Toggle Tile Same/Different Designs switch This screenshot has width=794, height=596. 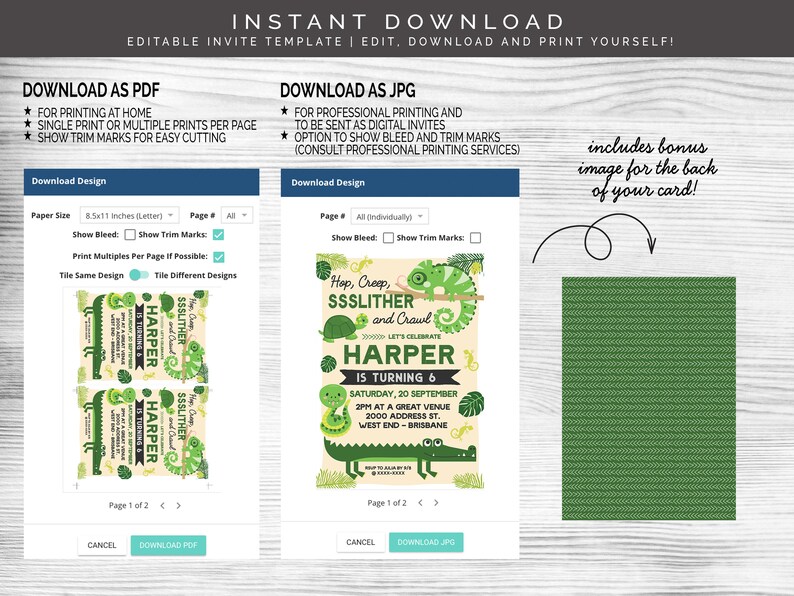click(139, 275)
